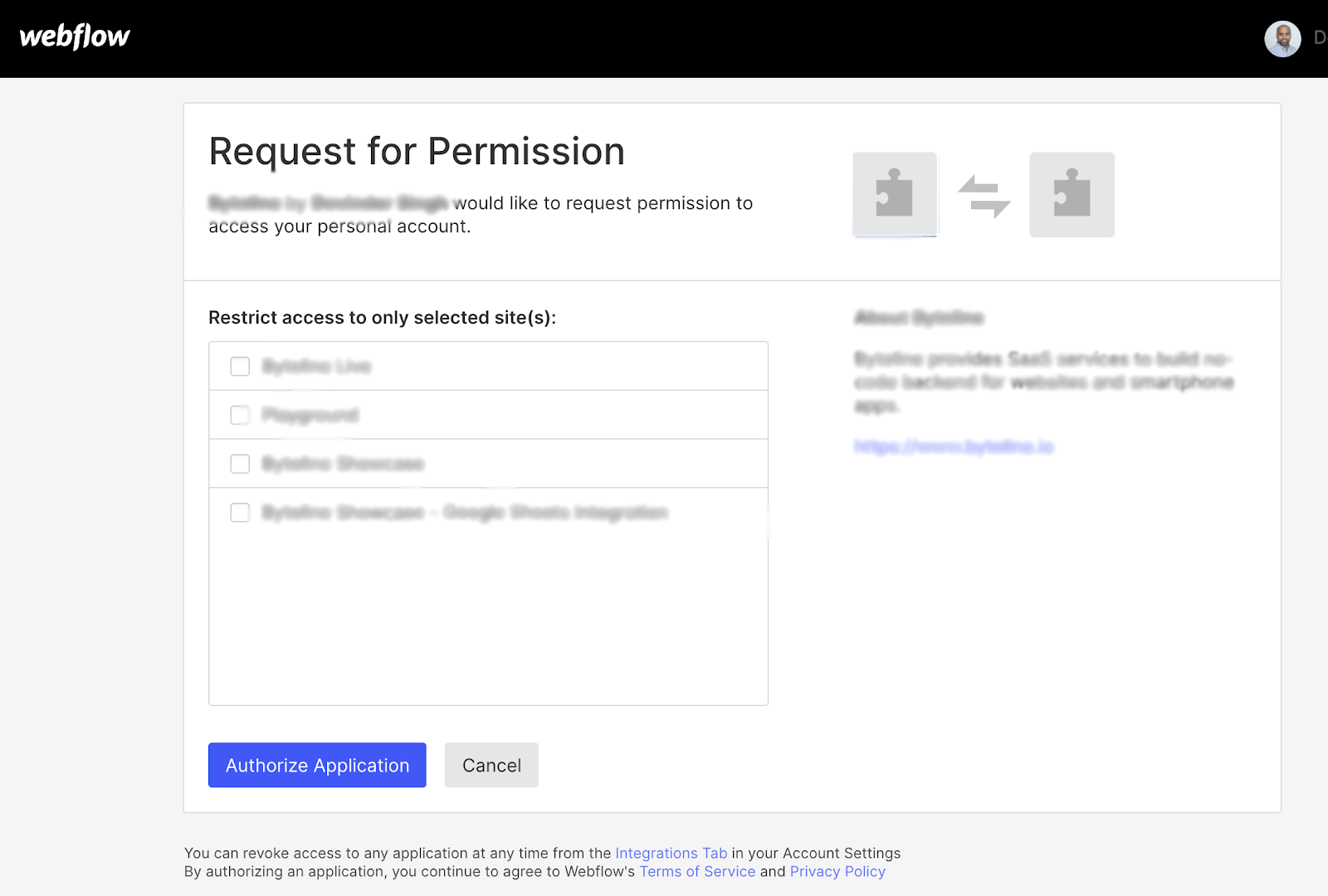
Task: Click the right Webflow puzzle-piece icon
Action: [x=1072, y=194]
